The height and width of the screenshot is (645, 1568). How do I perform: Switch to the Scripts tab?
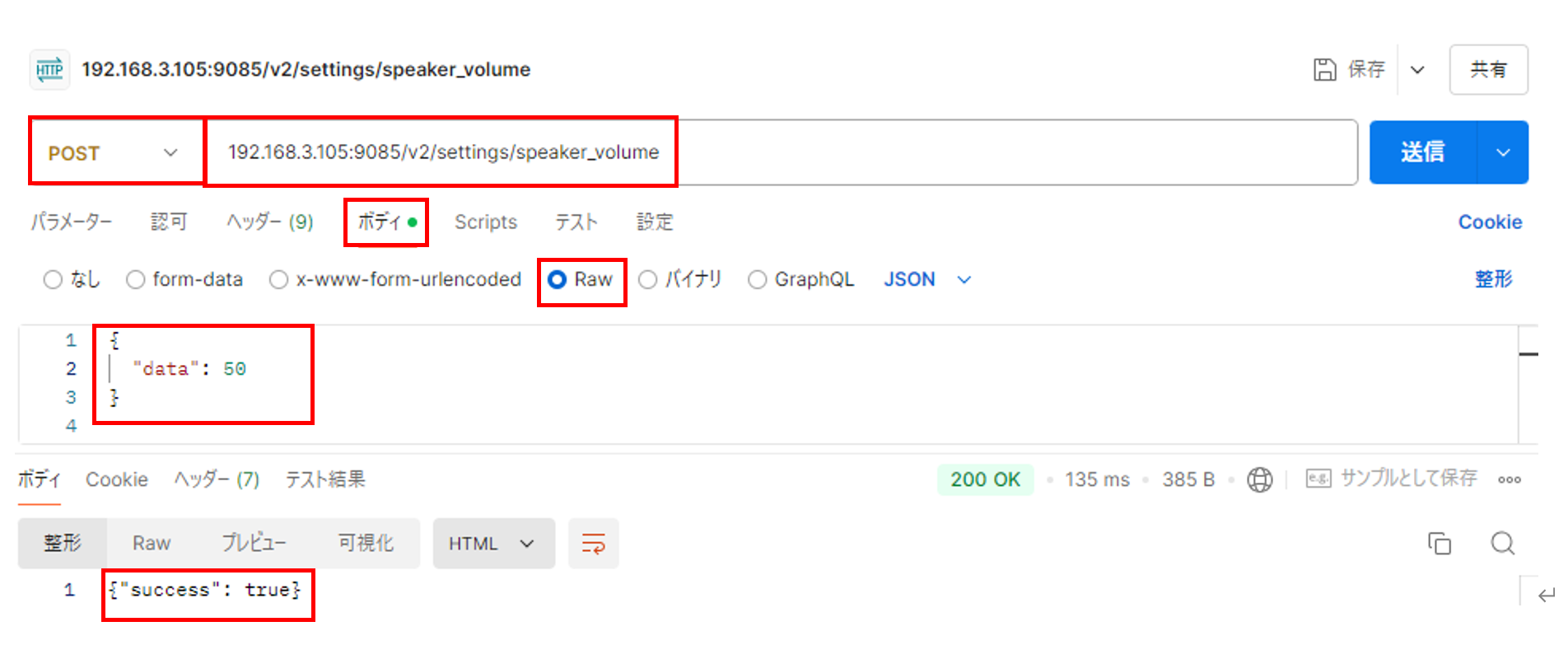pyautogui.click(x=485, y=222)
